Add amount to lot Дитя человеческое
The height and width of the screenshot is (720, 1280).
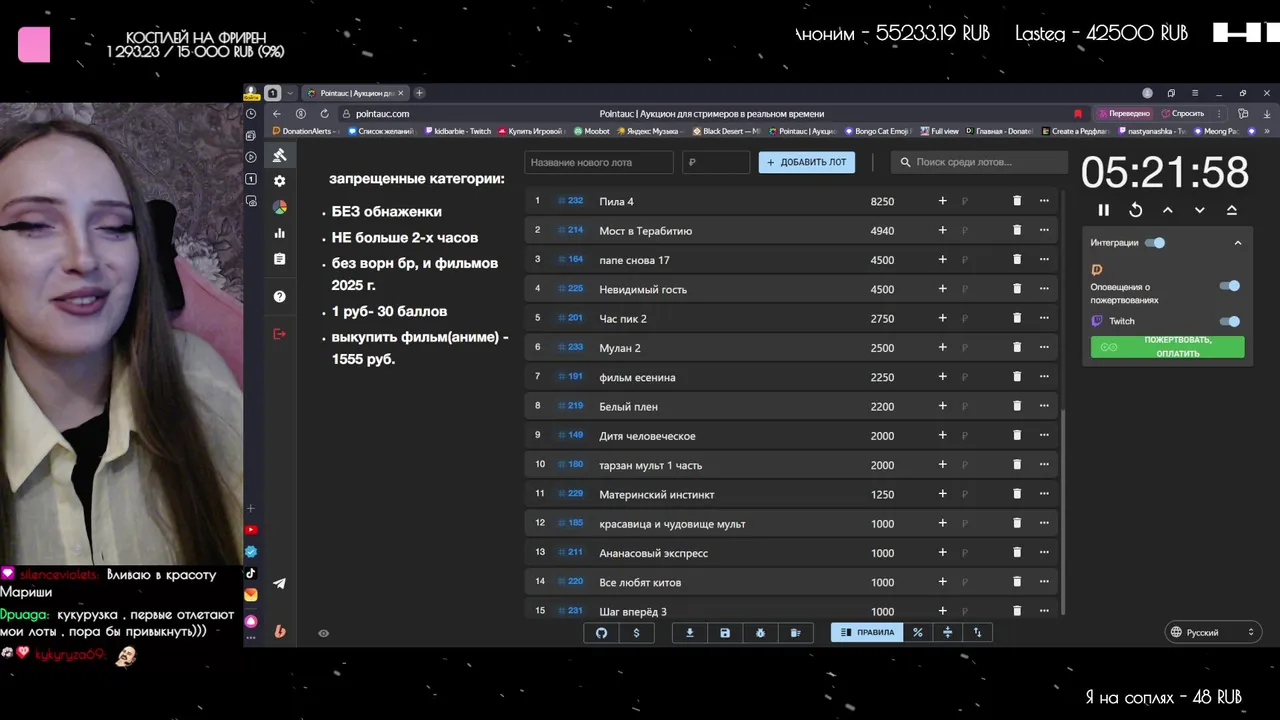point(942,435)
